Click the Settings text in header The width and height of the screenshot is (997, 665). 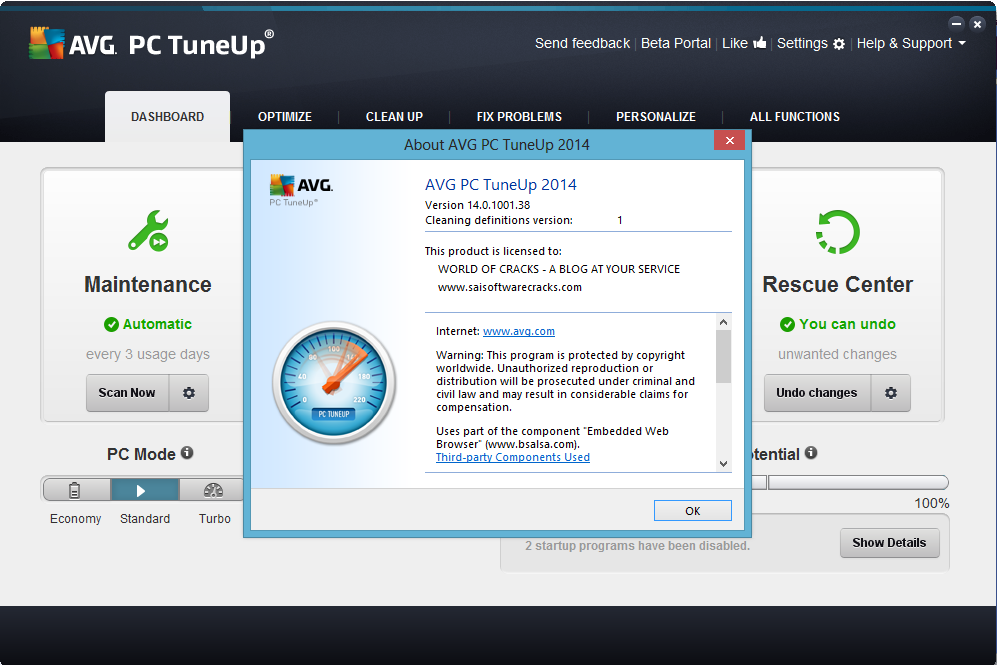802,43
